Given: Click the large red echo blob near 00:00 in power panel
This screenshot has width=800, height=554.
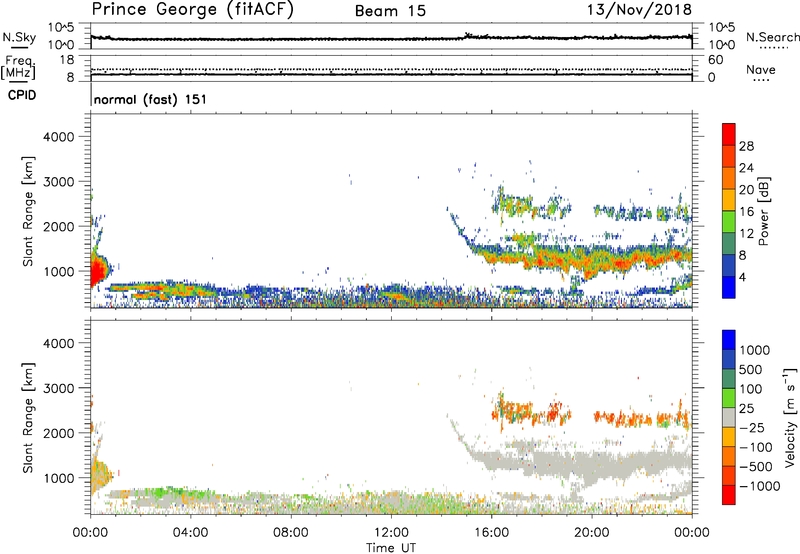Looking at the screenshot, I should coord(98,269).
